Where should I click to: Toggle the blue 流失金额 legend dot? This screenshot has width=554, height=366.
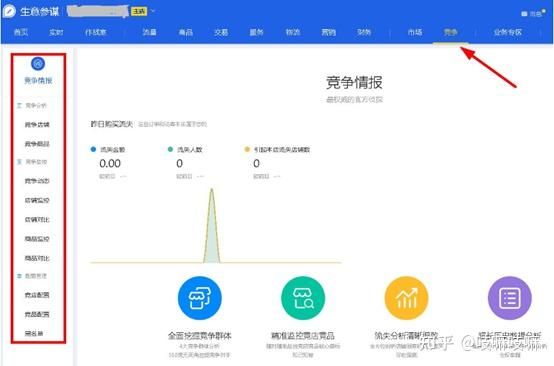point(93,149)
